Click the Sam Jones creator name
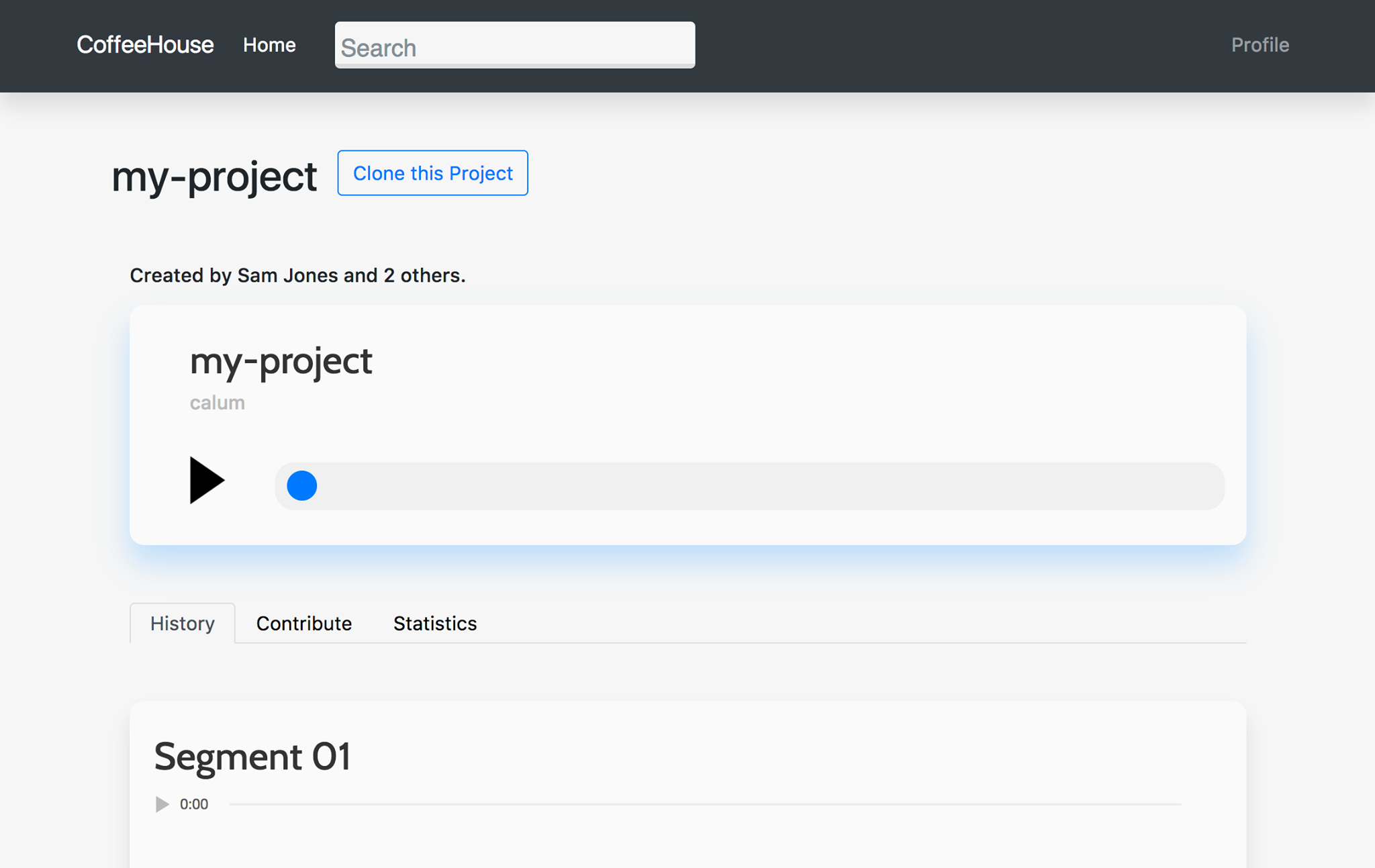1375x868 pixels. tap(287, 275)
